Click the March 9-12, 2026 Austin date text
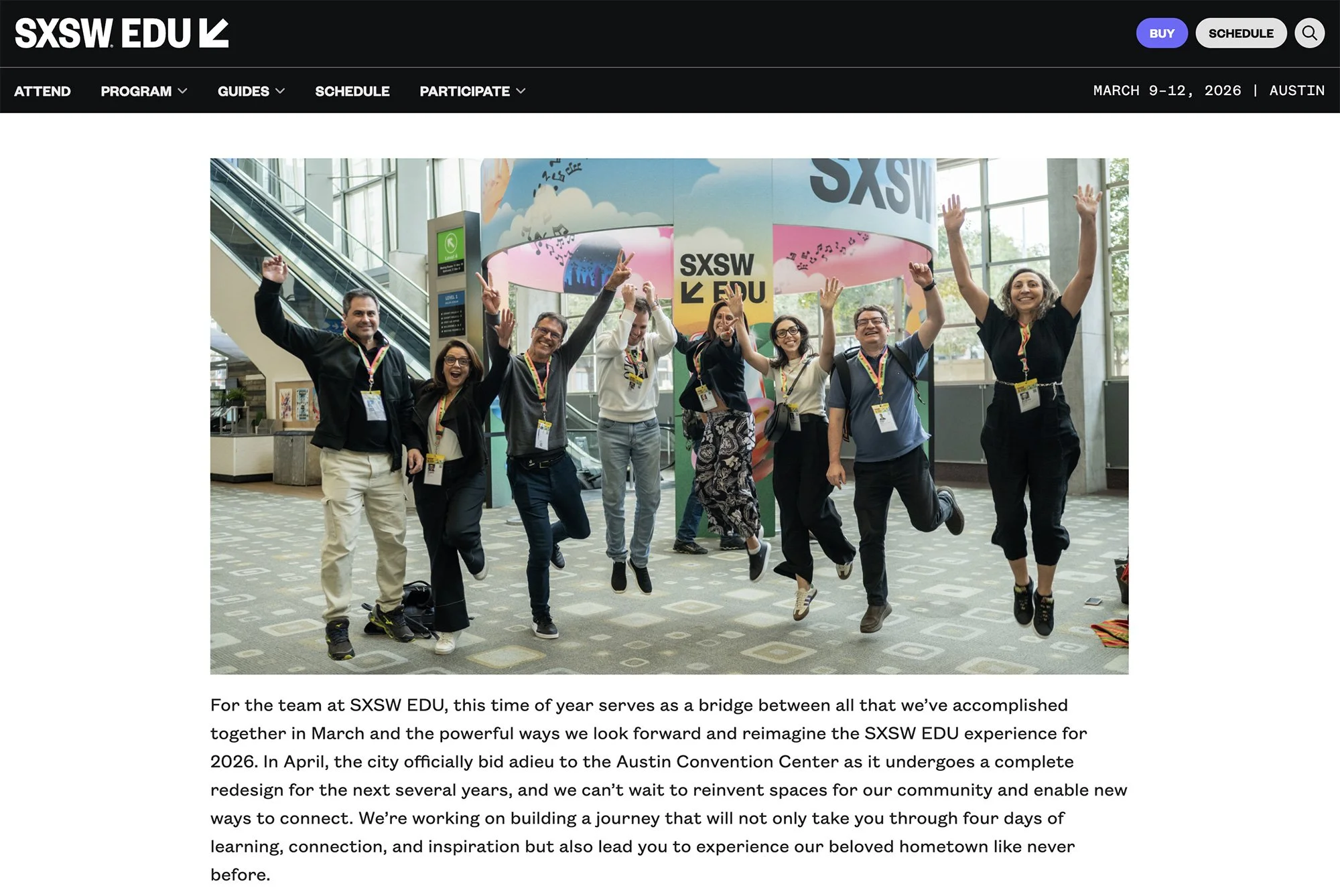1340x896 pixels. [x=1209, y=90]
